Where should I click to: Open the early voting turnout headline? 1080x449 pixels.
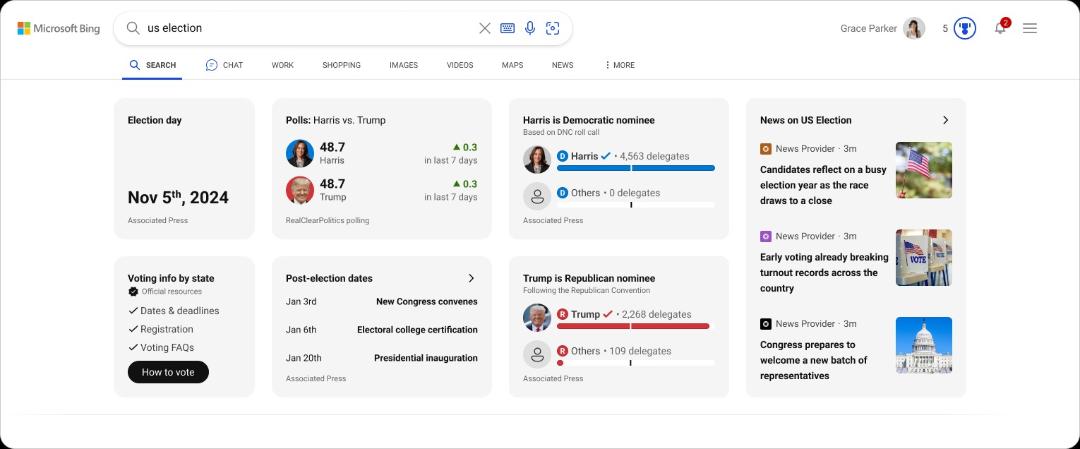(x=824, y=273)
